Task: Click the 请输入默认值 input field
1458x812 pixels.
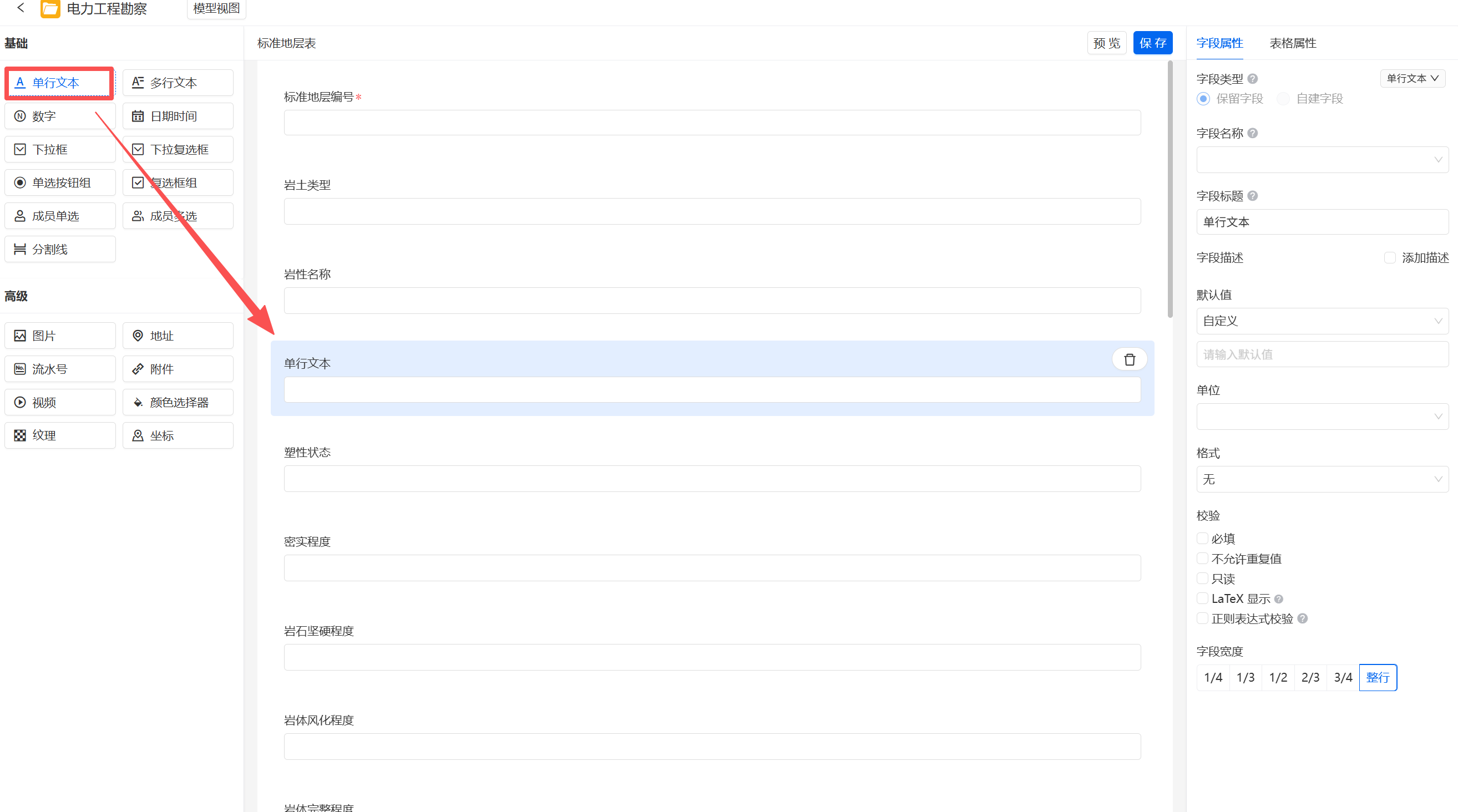Action: [1322, 355]
